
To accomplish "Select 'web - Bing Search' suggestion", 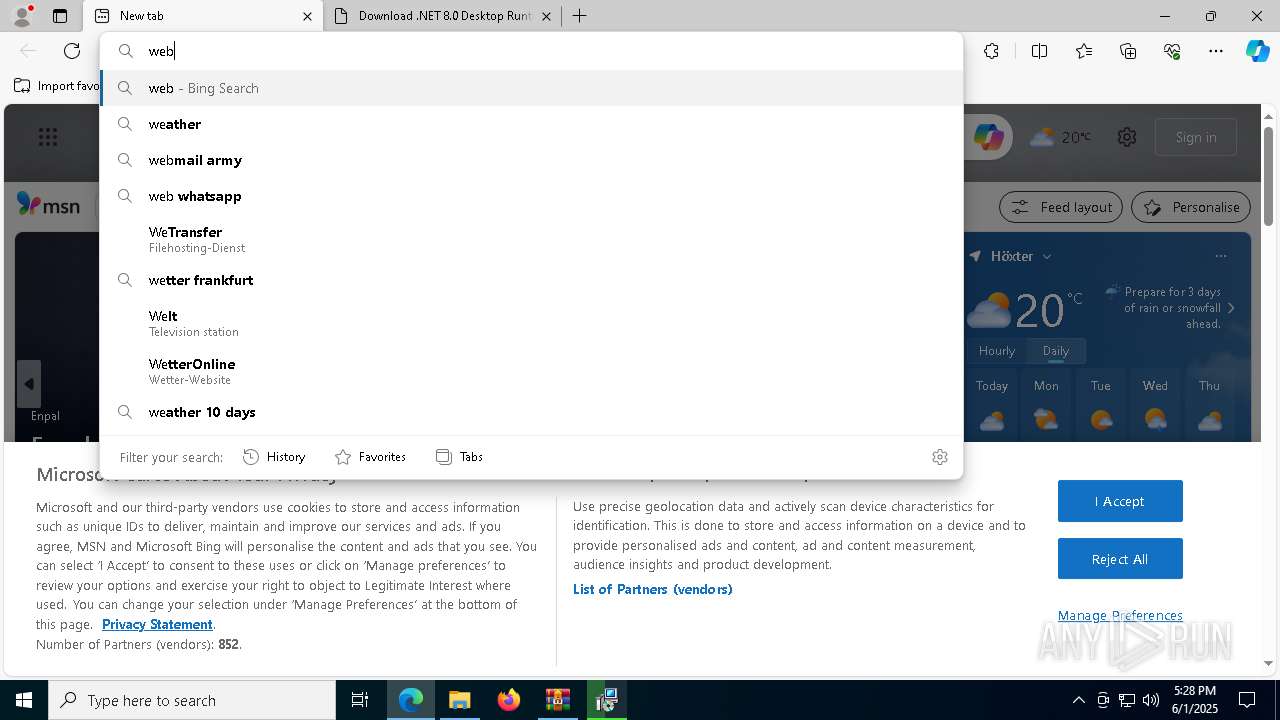I will click(x=531, y=88).
